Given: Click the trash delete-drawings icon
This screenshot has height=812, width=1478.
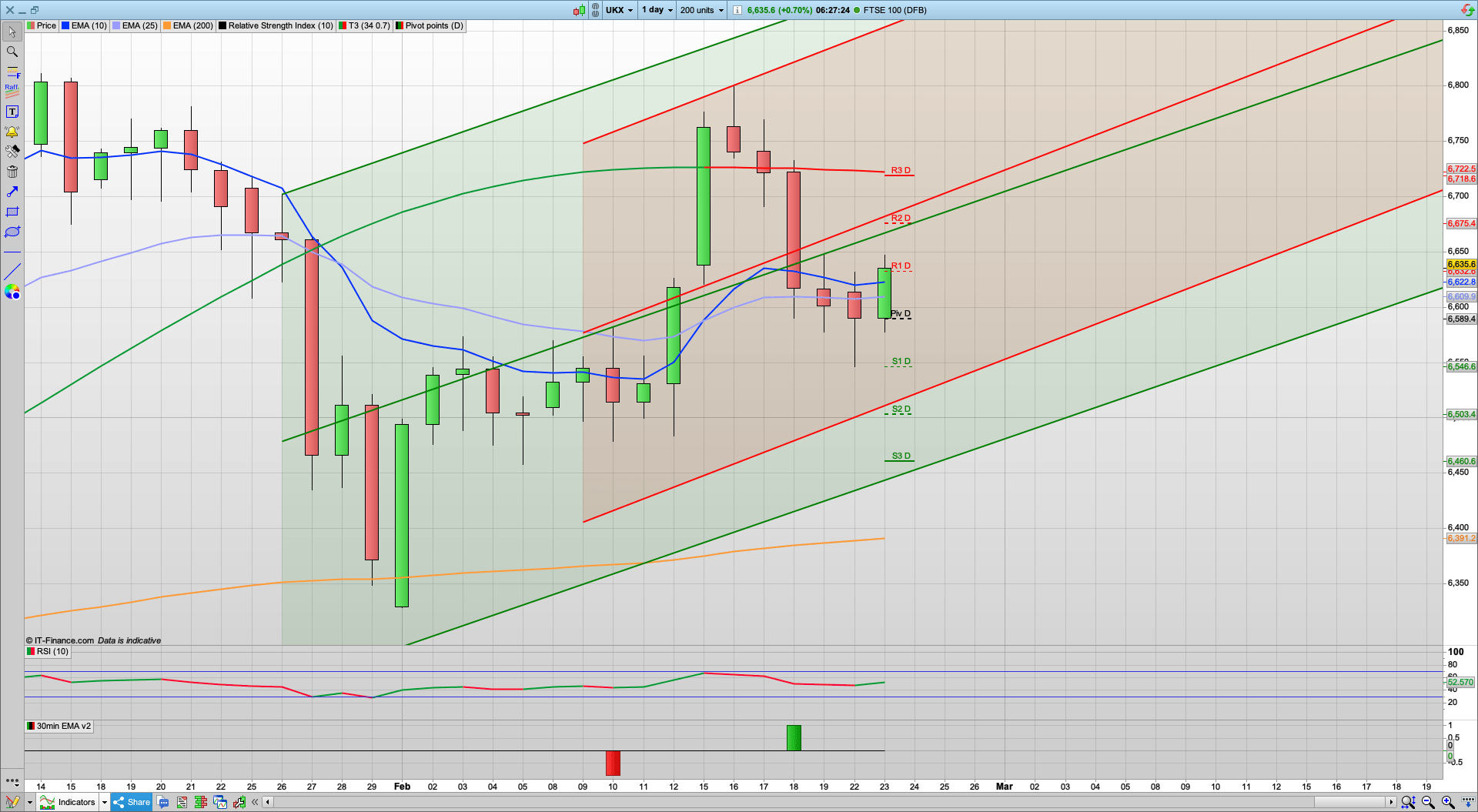Looking at the screenshot, I should click(x=12, y=172).
